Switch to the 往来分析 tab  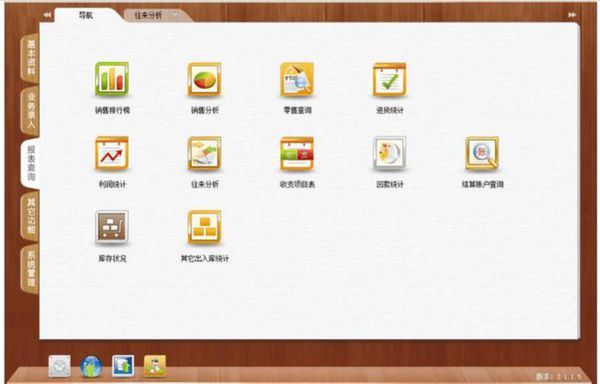coord(148,15)
